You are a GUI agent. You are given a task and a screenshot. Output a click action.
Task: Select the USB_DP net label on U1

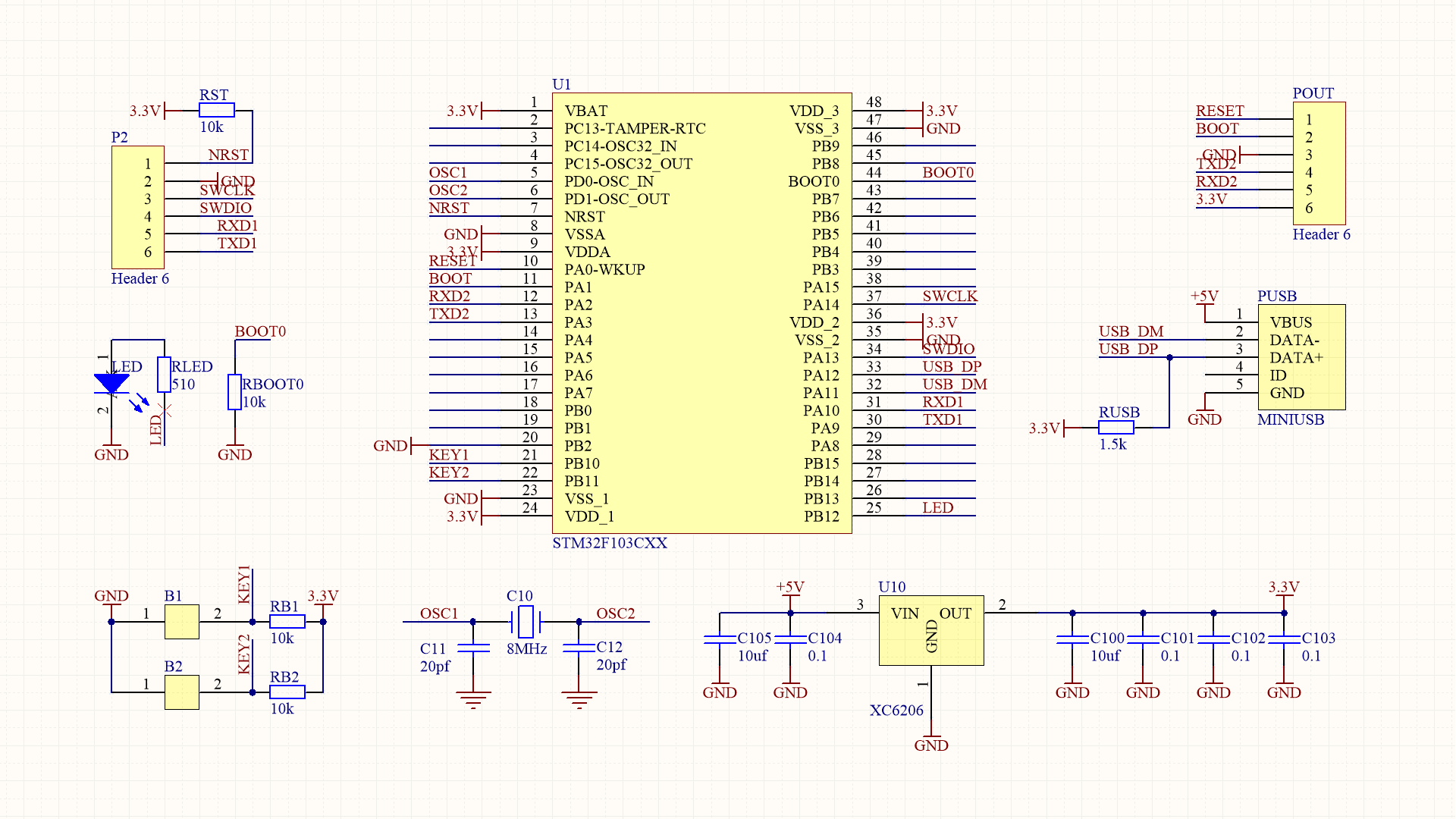952,367
